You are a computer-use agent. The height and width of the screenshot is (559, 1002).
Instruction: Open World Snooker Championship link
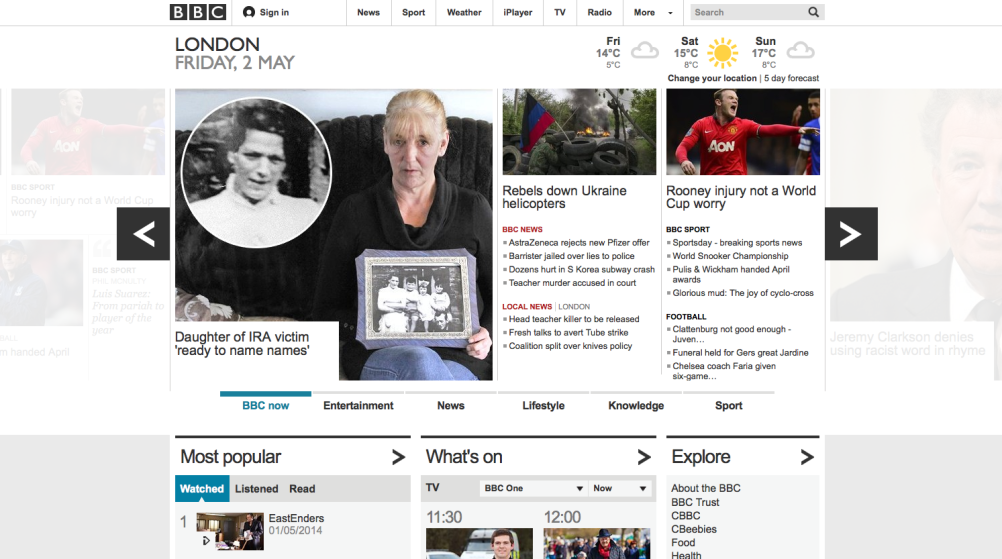coord(730,256)
